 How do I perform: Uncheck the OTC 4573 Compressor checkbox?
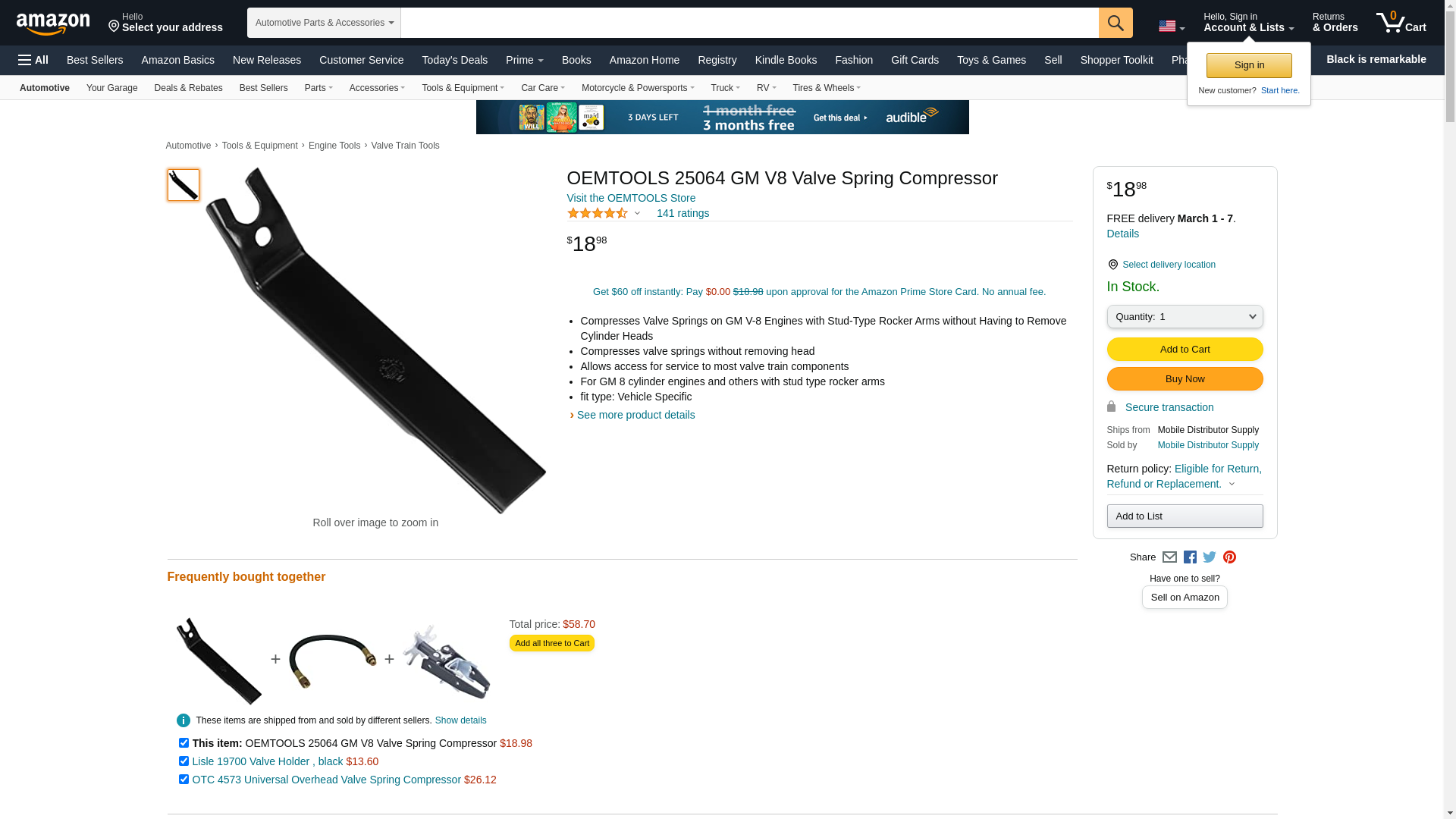(184, 780)
